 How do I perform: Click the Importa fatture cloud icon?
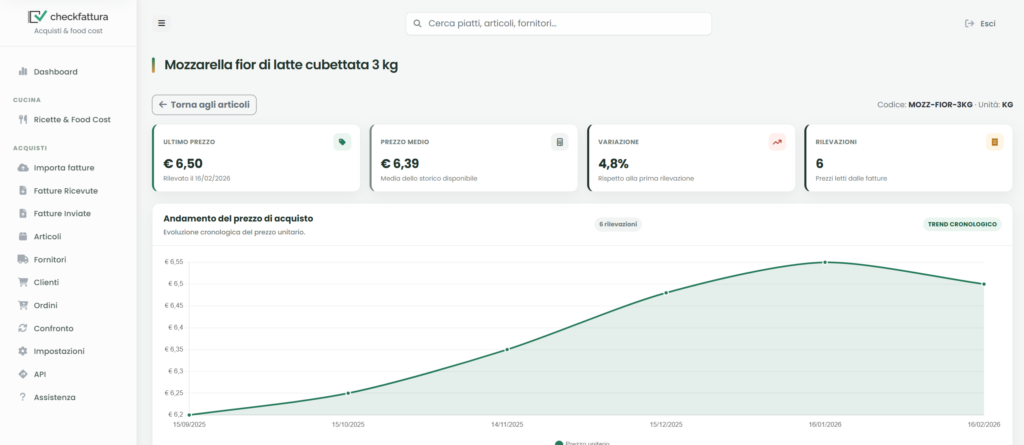(x=23, y=168)
